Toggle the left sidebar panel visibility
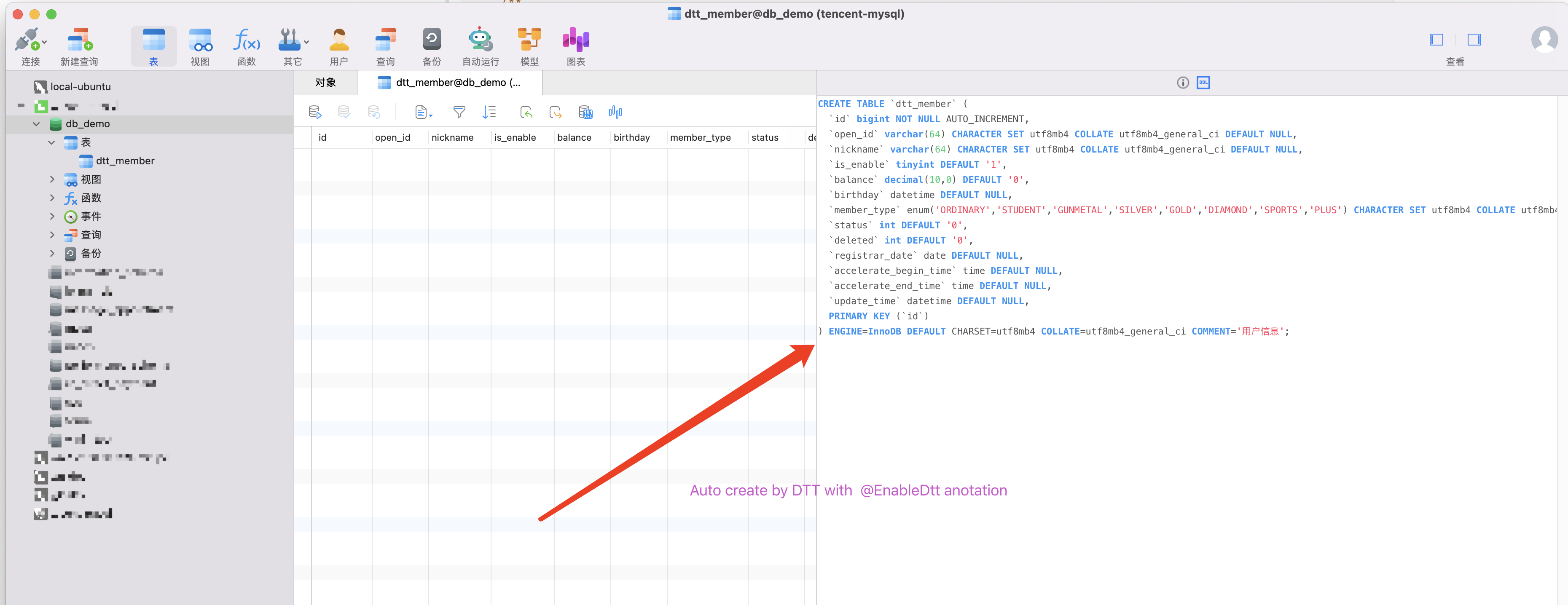The height and width of the screenshot is (605, 1568). (x=1436, y=40)
